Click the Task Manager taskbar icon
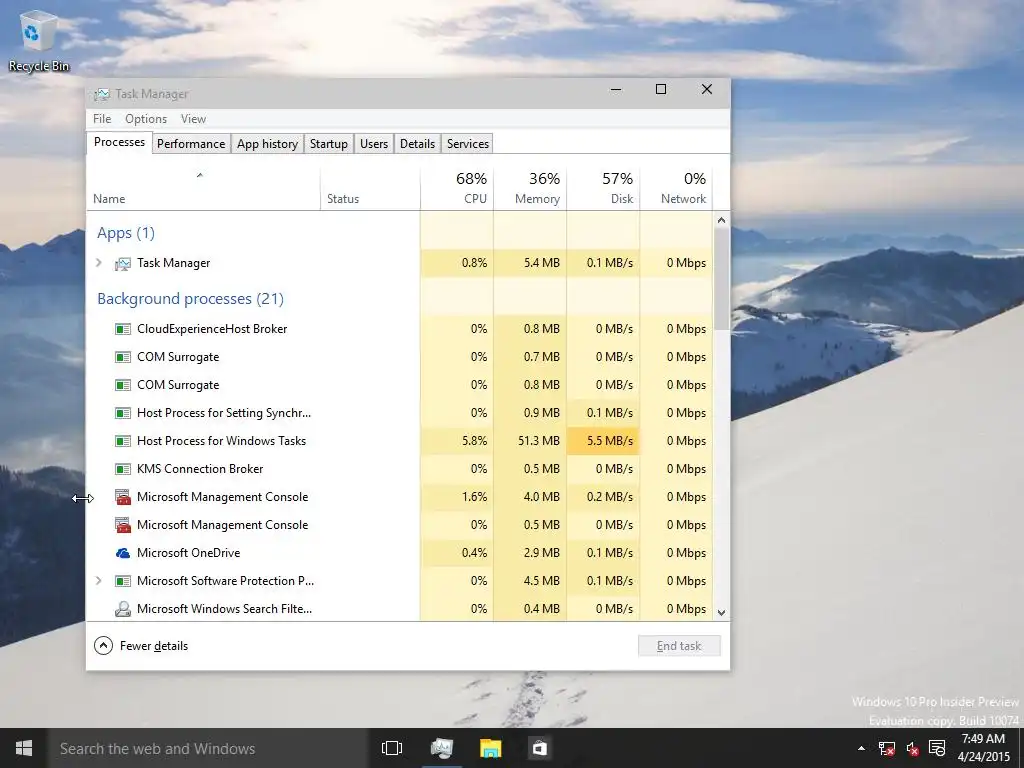The width and height of the screenshot is (1024, 768). coord(442,748)
